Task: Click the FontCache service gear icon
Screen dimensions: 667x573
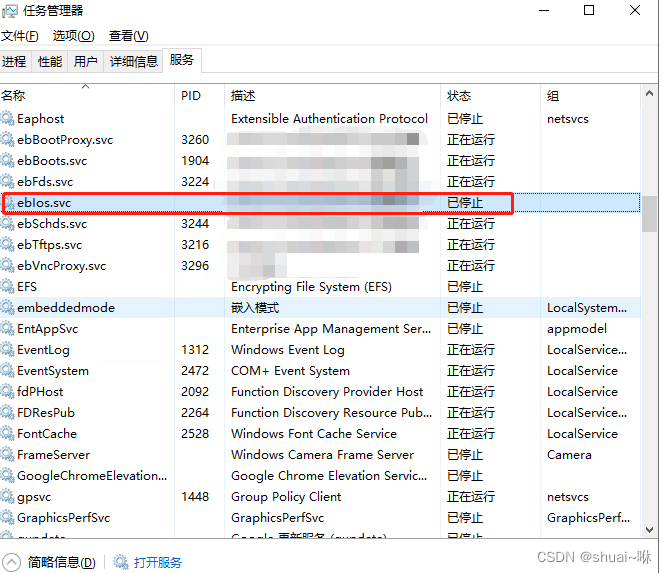Action: tap(8, 434)
